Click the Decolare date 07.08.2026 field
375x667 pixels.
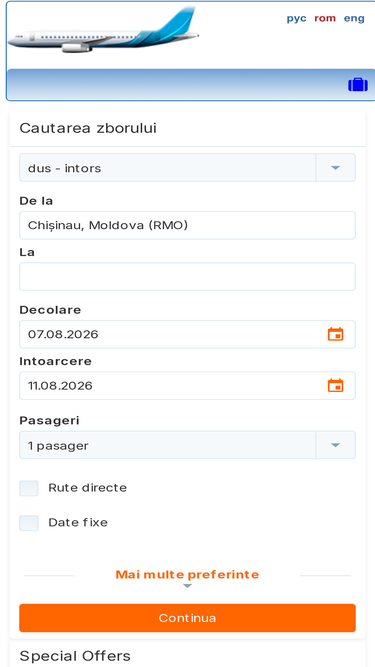[187, 334]
